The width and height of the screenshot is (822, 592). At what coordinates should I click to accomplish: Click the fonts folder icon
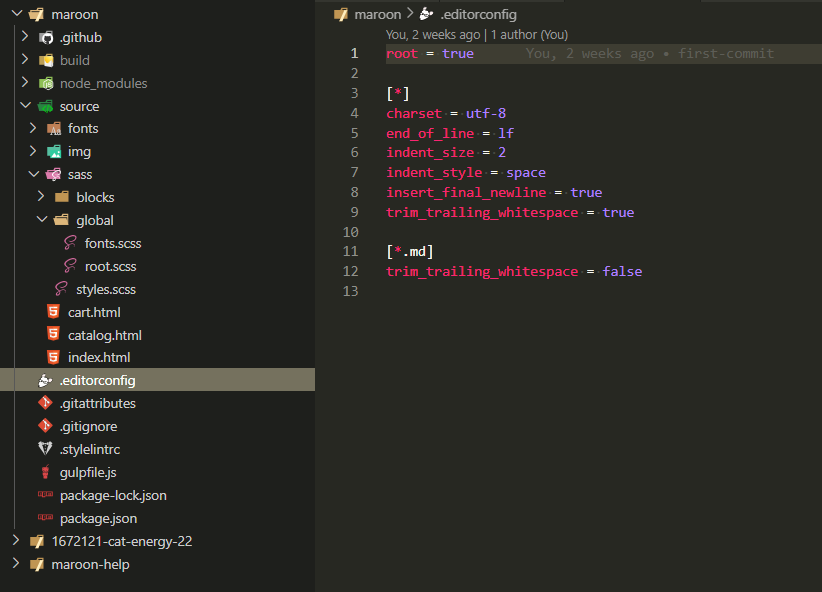pyautogui.click(x=54, y=129)
